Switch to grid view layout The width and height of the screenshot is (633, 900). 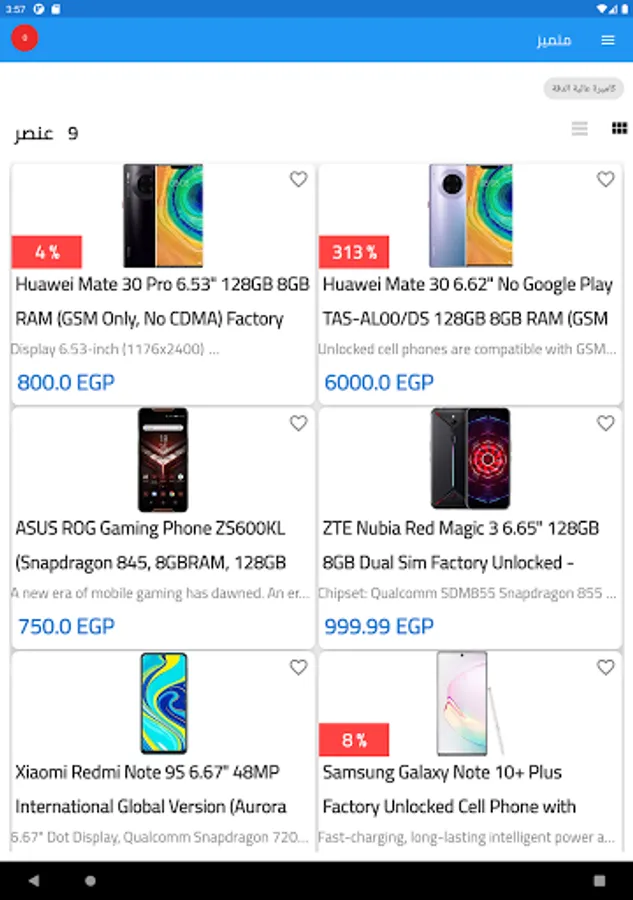(619, 128)
